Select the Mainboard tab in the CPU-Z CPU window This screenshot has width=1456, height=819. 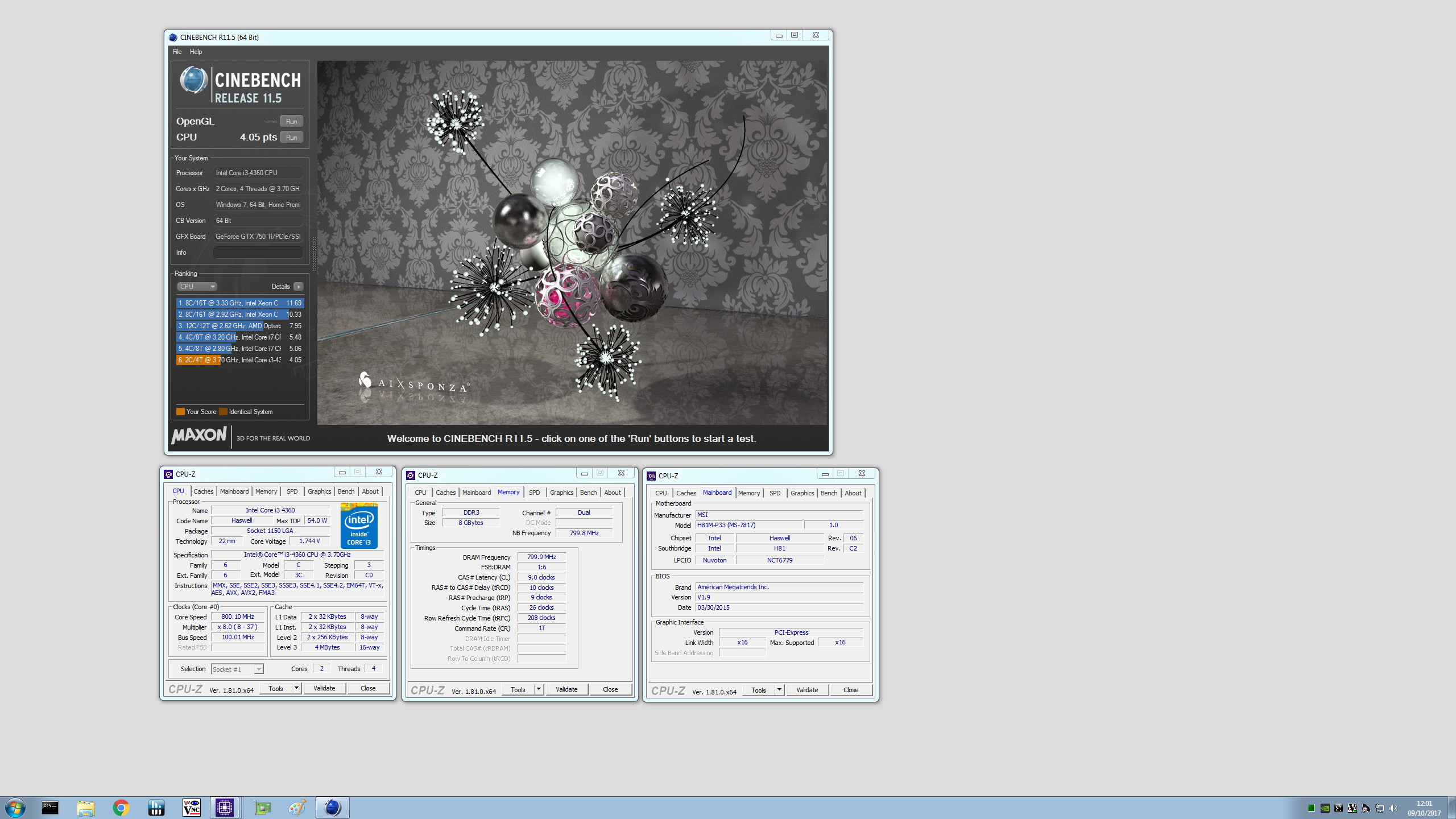(x=234, y=491)
